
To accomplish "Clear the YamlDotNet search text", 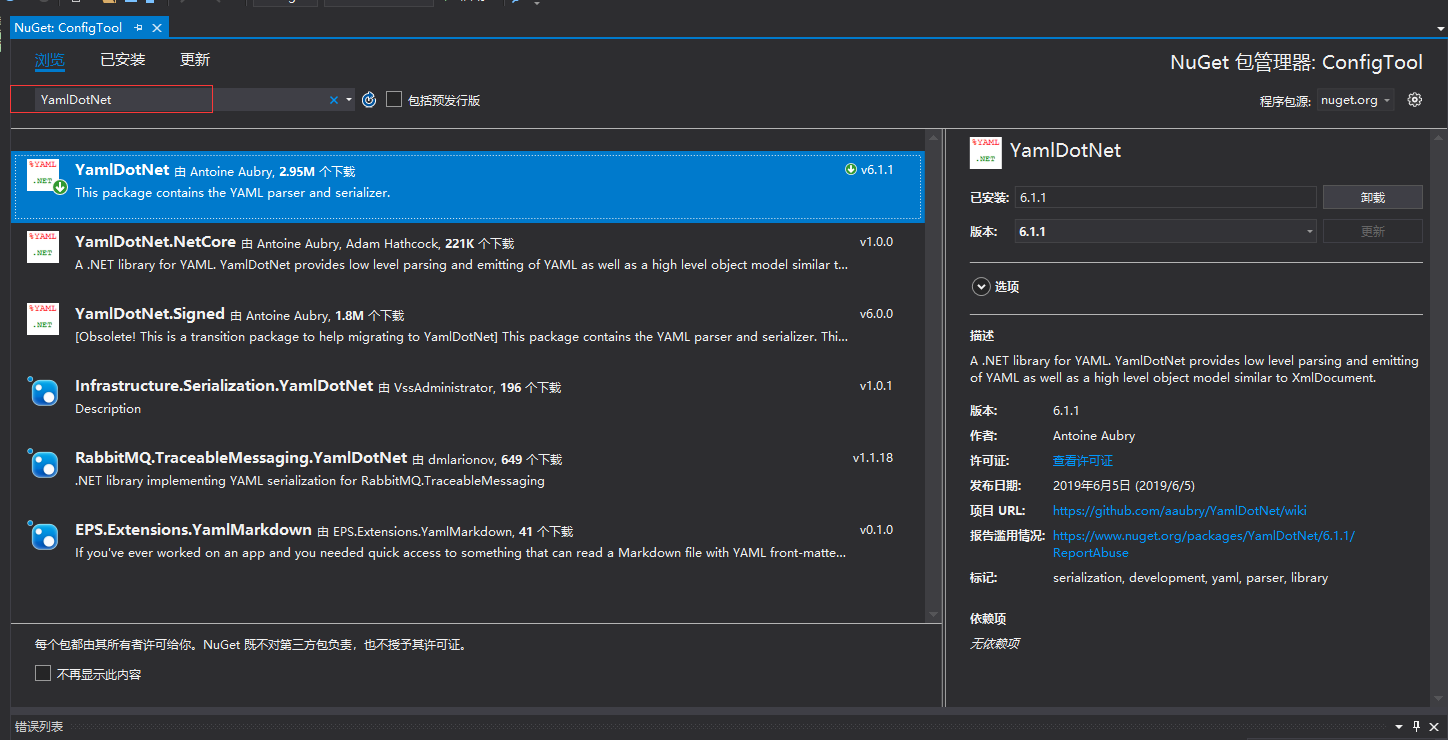I will 334,100.
